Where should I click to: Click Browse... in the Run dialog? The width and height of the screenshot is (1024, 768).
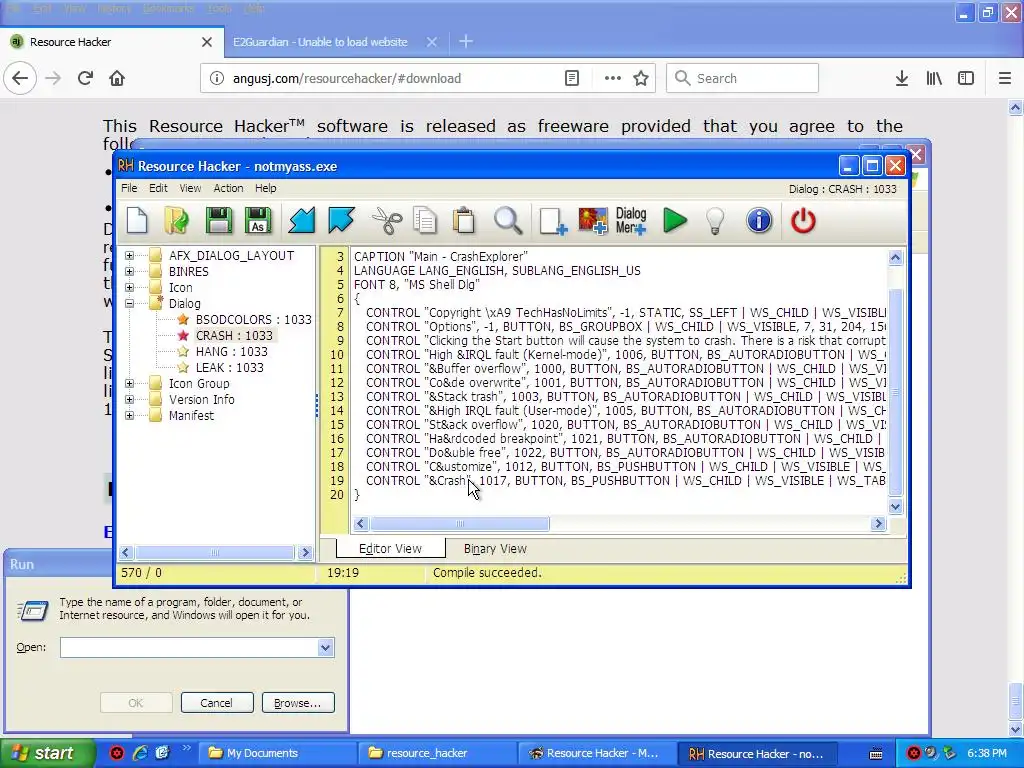[298, 703]
